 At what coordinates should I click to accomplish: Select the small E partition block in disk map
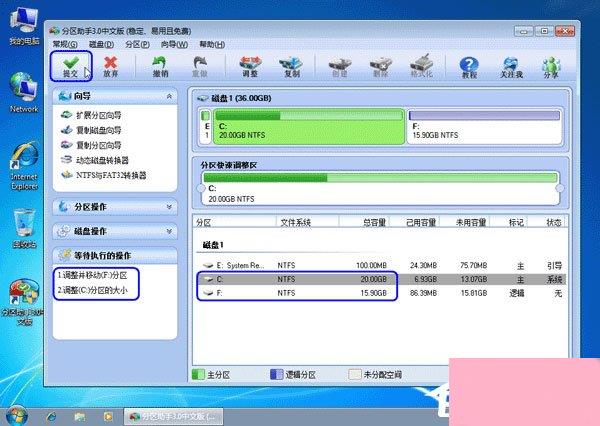pyautogui.click(x=206, y=127)
